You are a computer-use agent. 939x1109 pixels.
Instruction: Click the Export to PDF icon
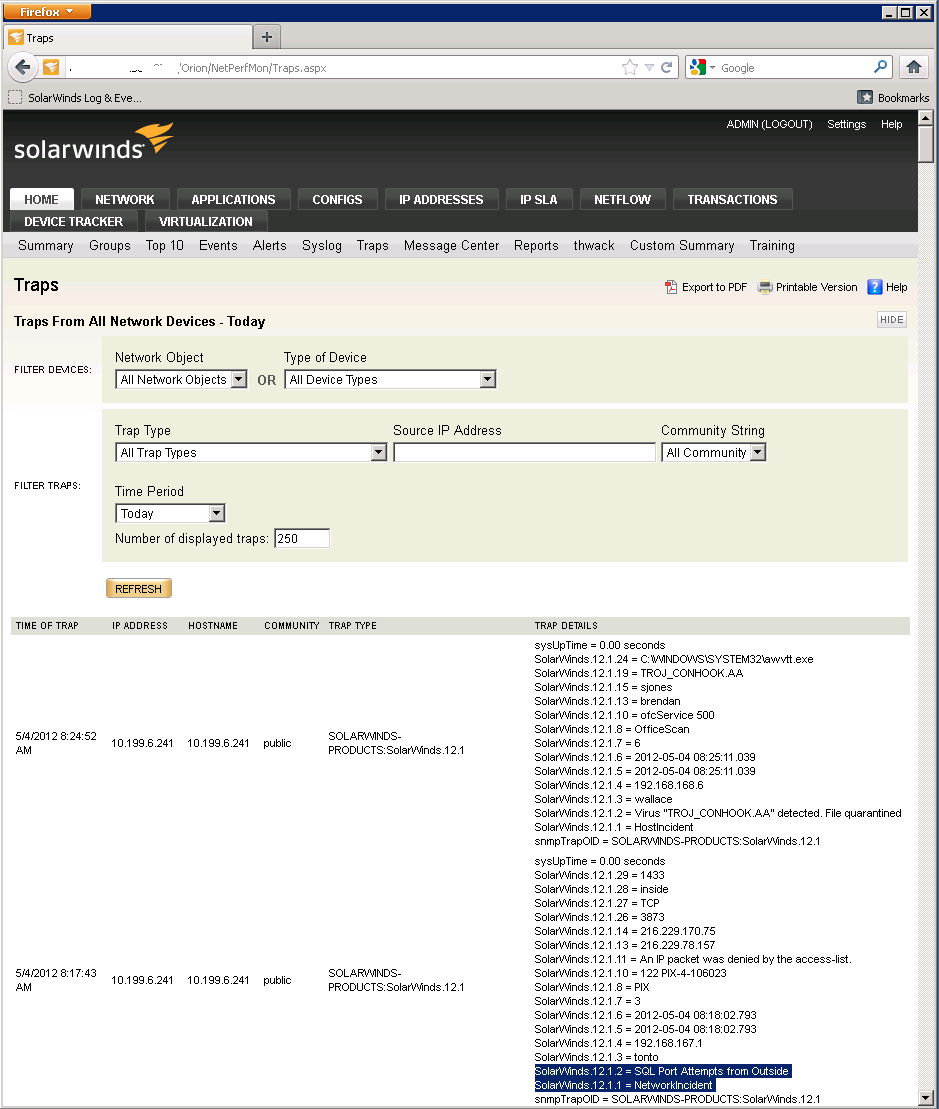pyautogui.click(x=671, y=287)
